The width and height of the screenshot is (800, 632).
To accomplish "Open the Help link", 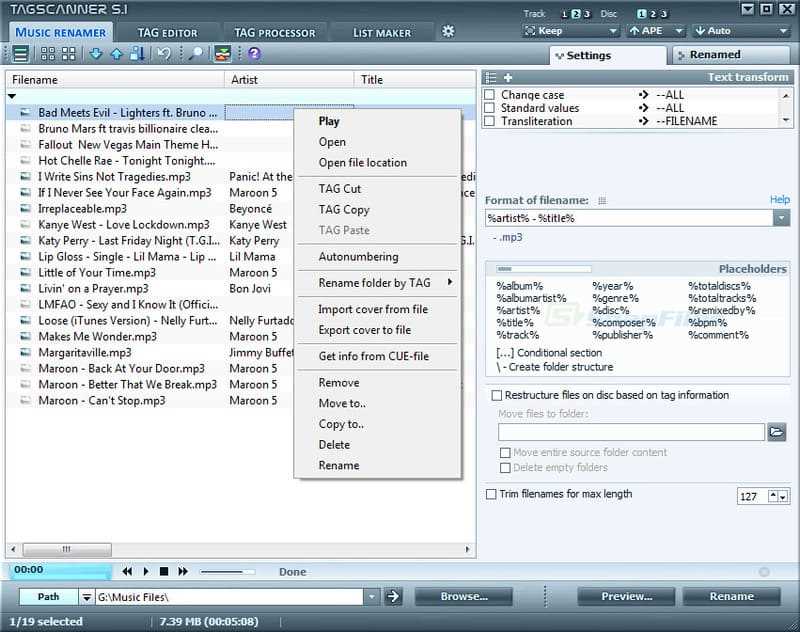I will [x=780, y=199].
